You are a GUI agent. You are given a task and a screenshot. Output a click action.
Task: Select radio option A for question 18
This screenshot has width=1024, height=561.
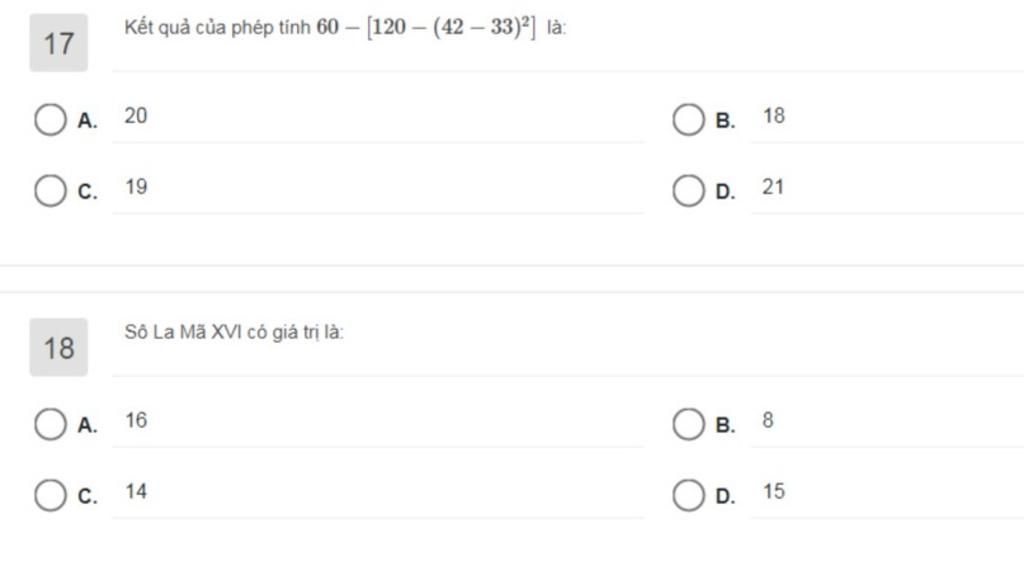click(49, 424)
